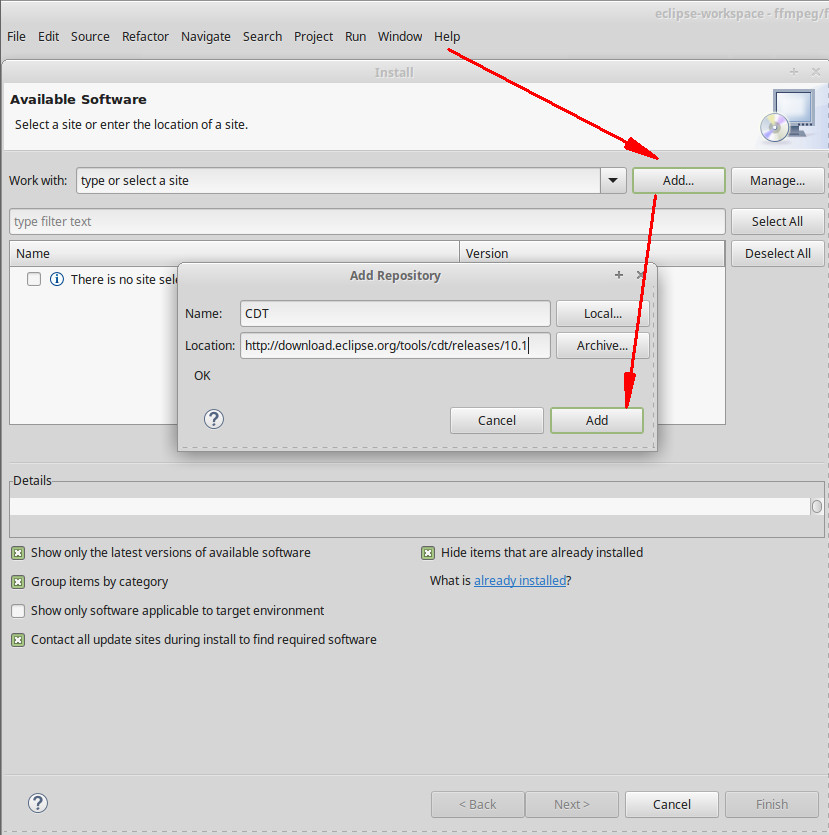Click the help icon in Install wizard footer
Screen dimensions: 829x835
click(38, 803)
